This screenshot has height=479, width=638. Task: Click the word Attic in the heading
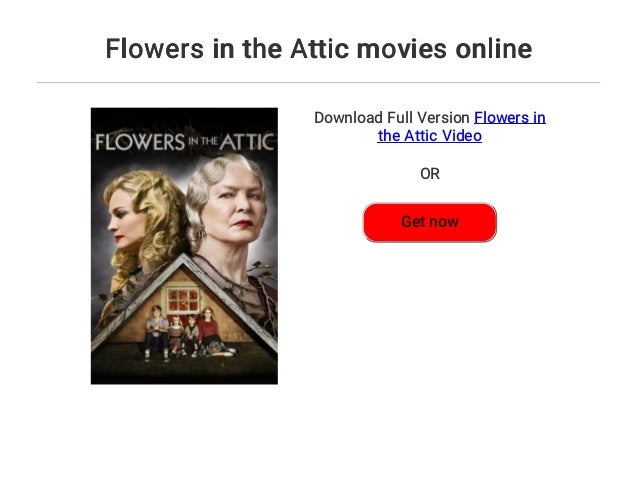(x=320, y=48)
